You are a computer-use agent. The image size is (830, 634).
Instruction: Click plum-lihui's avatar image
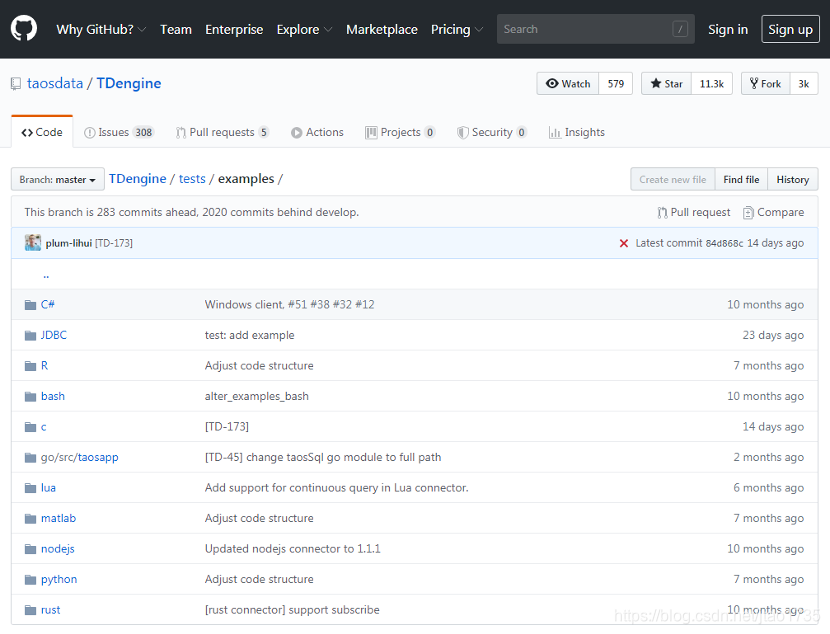[x=33, y=242]
